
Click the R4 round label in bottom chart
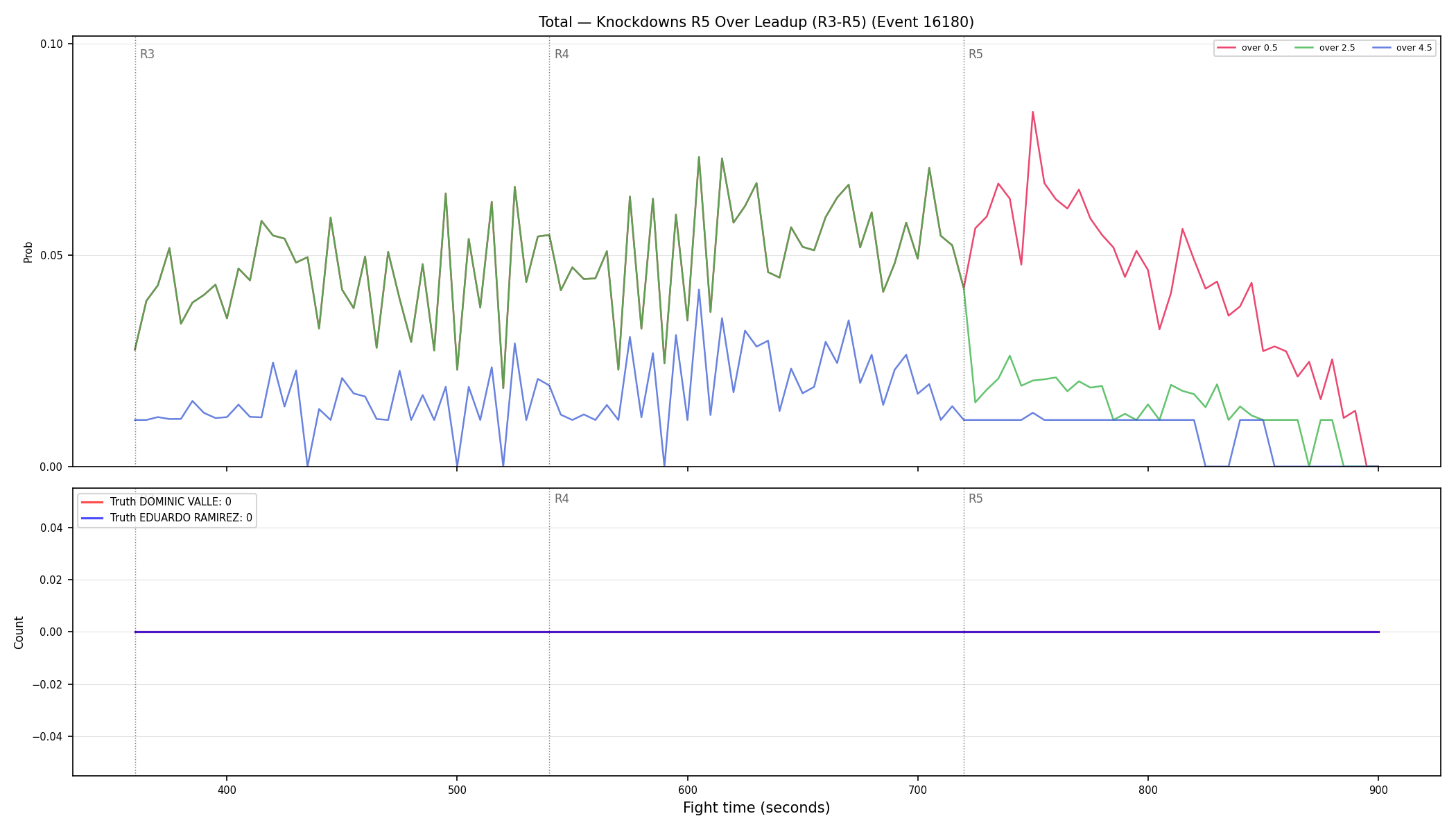[x=562, y=499]
